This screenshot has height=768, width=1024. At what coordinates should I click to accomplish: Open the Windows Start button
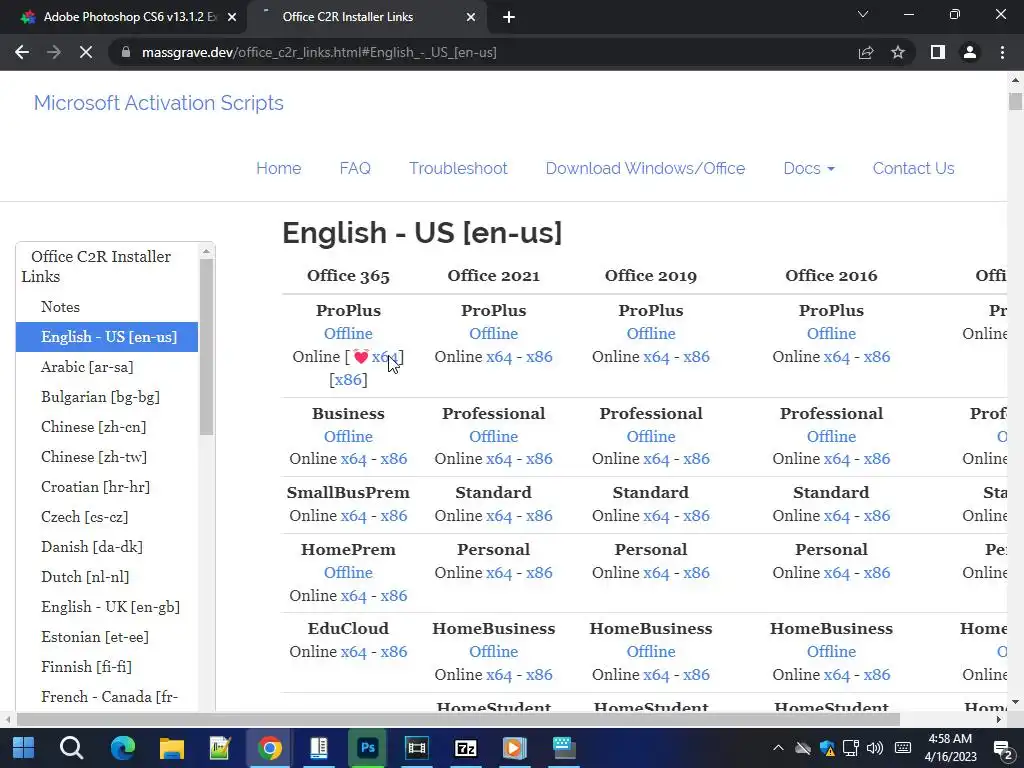pos(24,748)
